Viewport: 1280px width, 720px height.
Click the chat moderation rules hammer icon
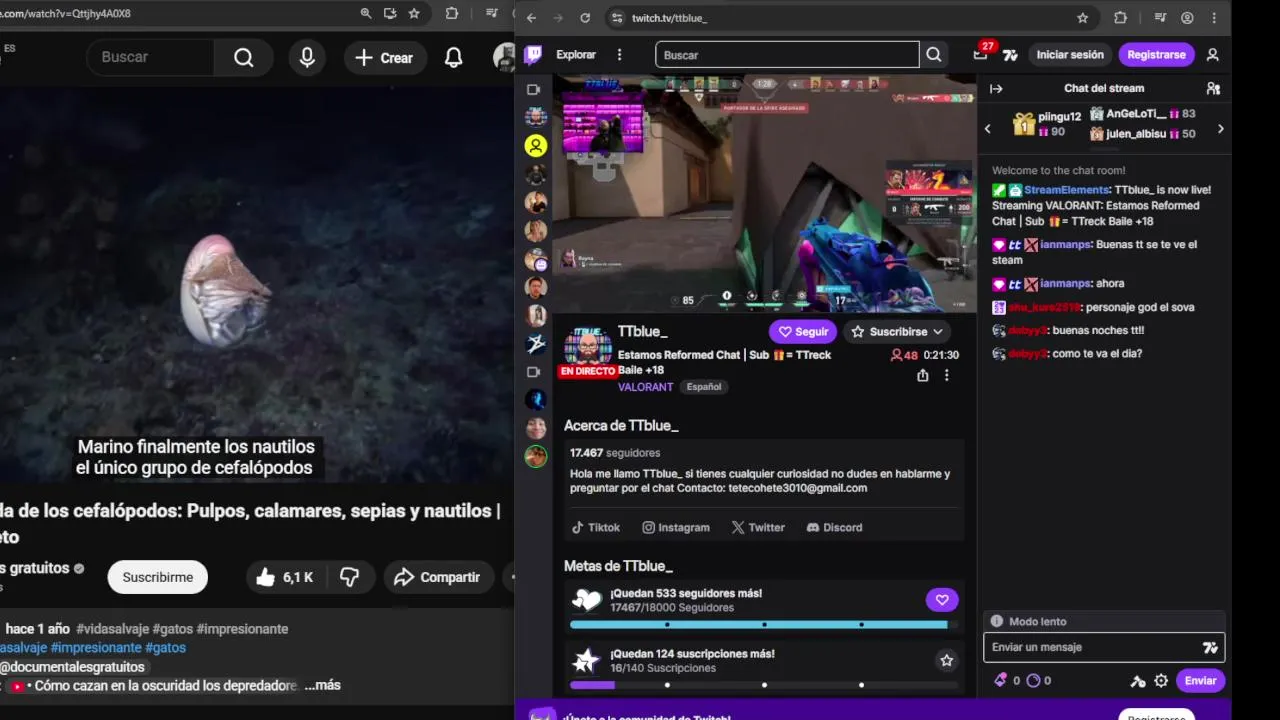pos(1138,681)
